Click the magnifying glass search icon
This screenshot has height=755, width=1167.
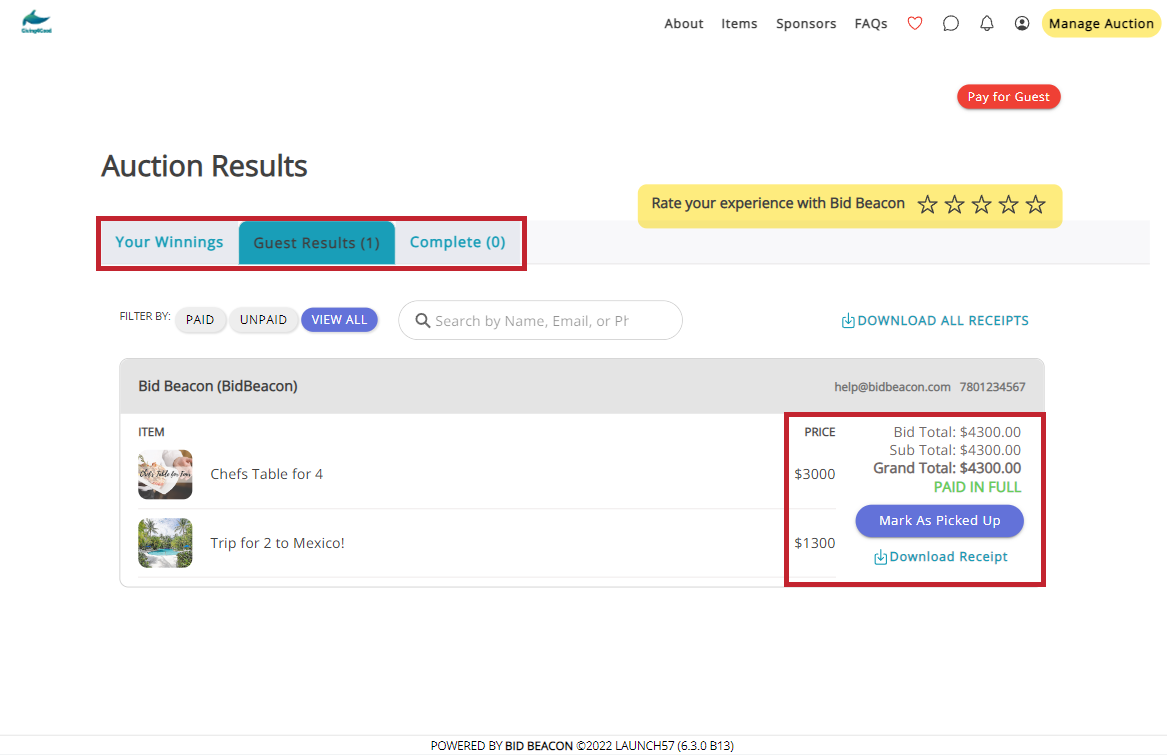(x=422, y=320)
